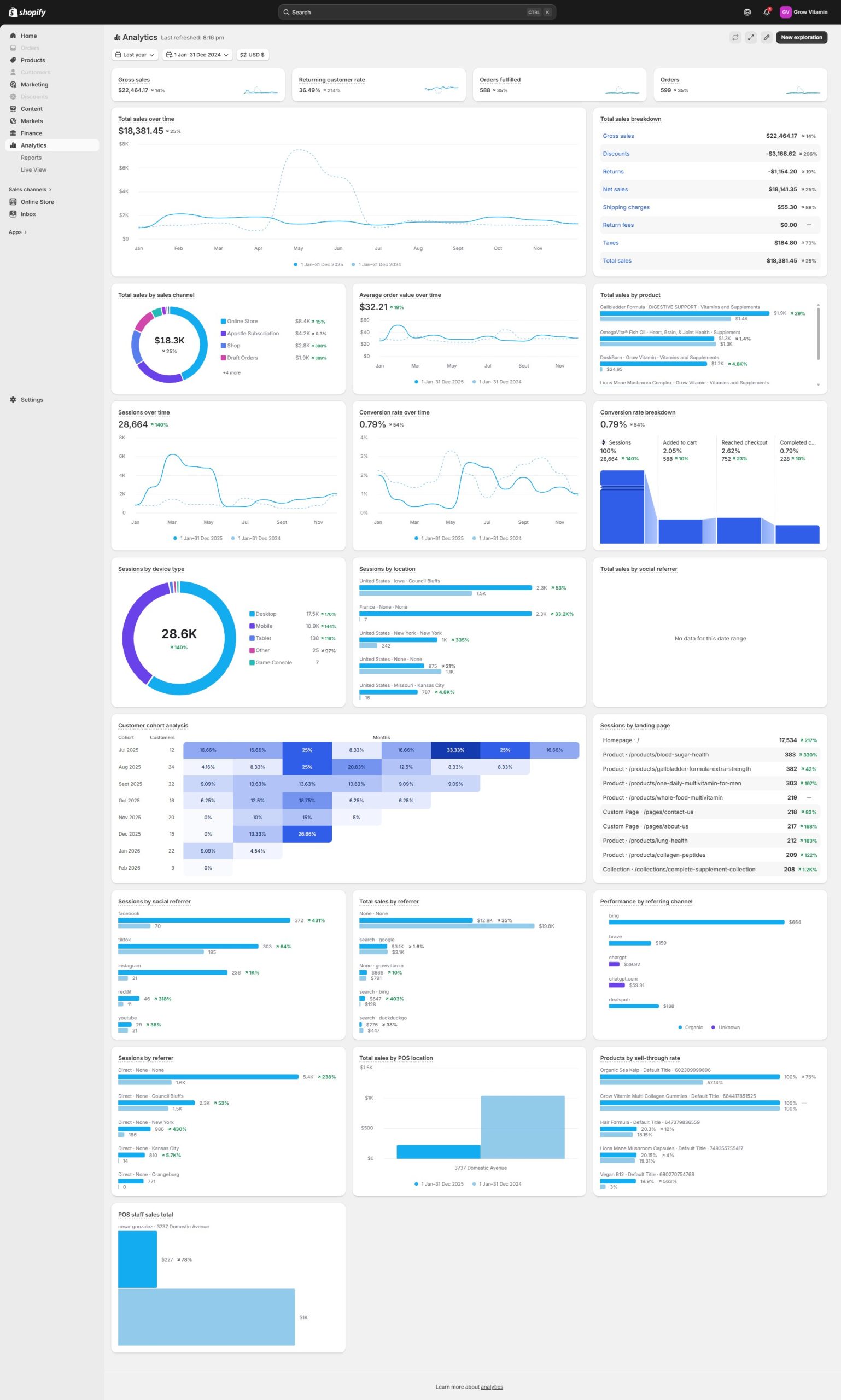This screenshot has width=841, height=1400.
Task: Click the Jul 2025 cohort 33.33% cell
Action: click(455, 750)
